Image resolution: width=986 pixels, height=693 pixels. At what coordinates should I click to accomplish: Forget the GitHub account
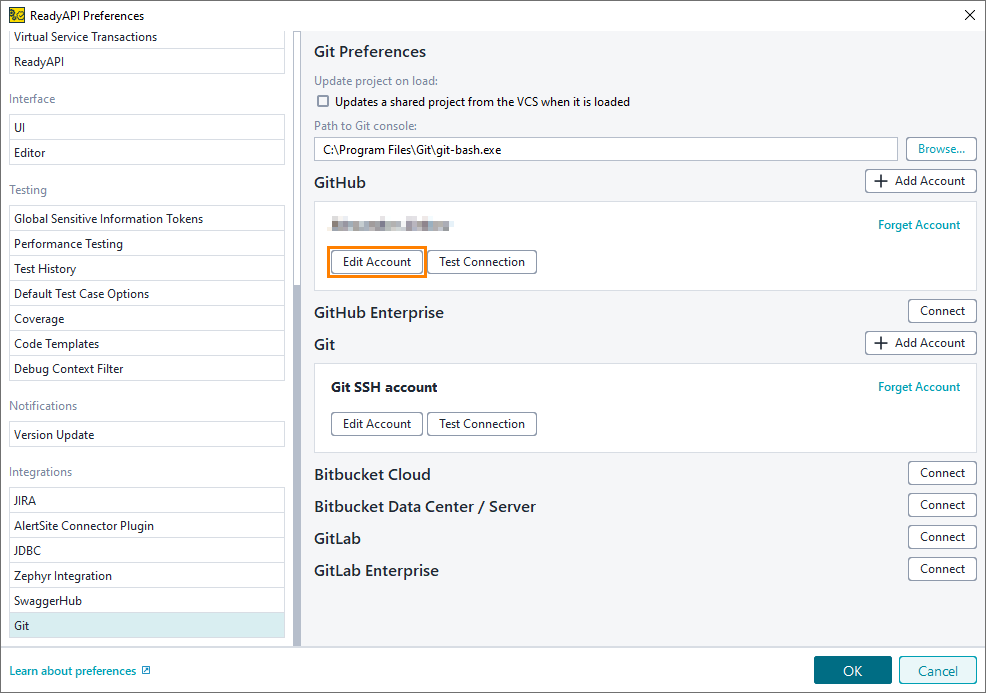coord(919,225)
